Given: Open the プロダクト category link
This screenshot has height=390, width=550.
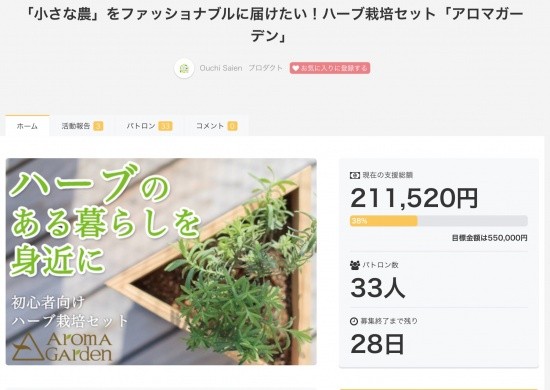Looking at the screenshot, I should (x=266, y=68).
